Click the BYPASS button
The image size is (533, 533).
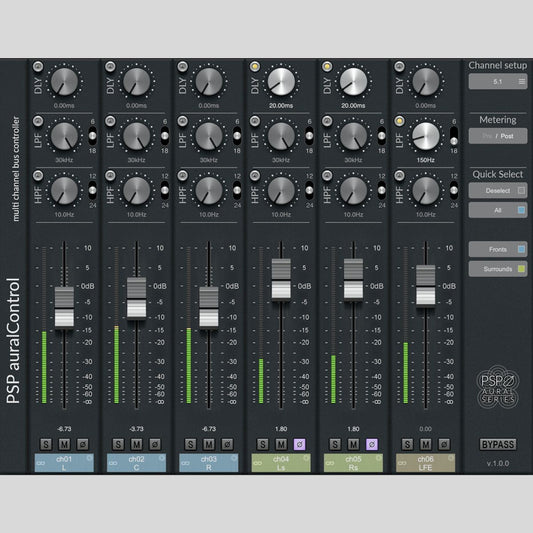498,444
